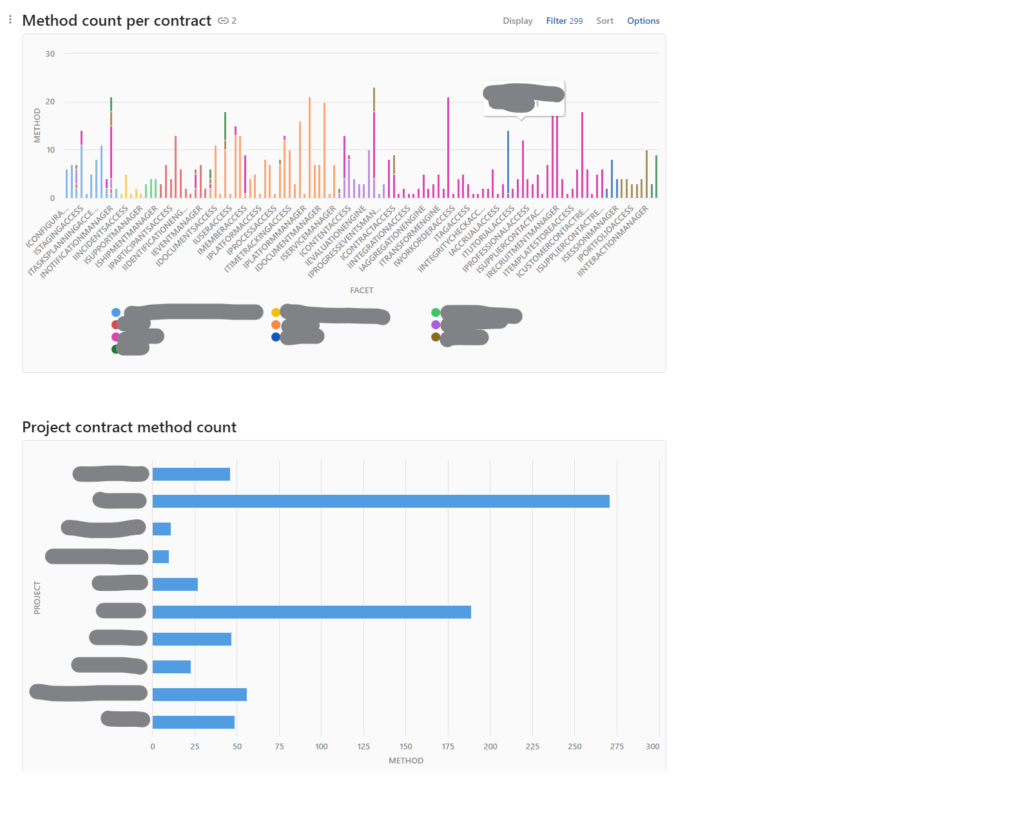Click the orange legend dot

point(276,325)
